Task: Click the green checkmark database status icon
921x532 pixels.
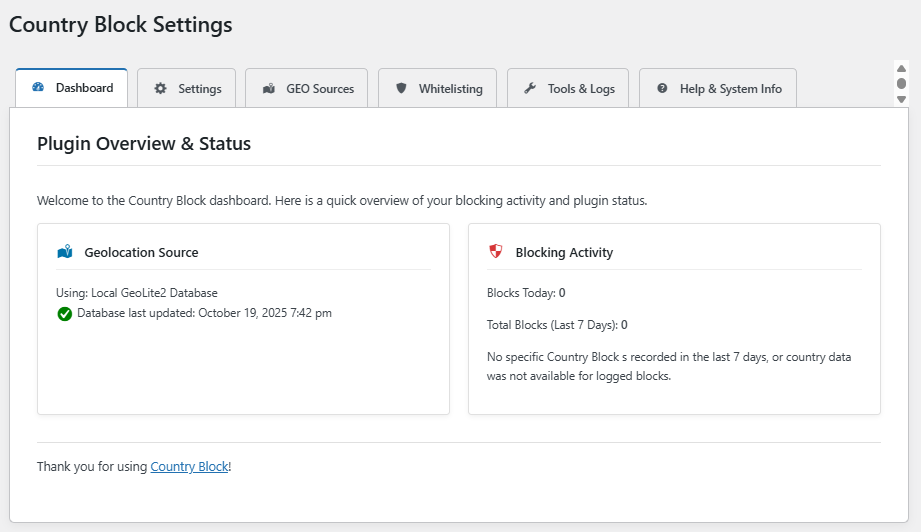Action: click(x=65, y=314)
